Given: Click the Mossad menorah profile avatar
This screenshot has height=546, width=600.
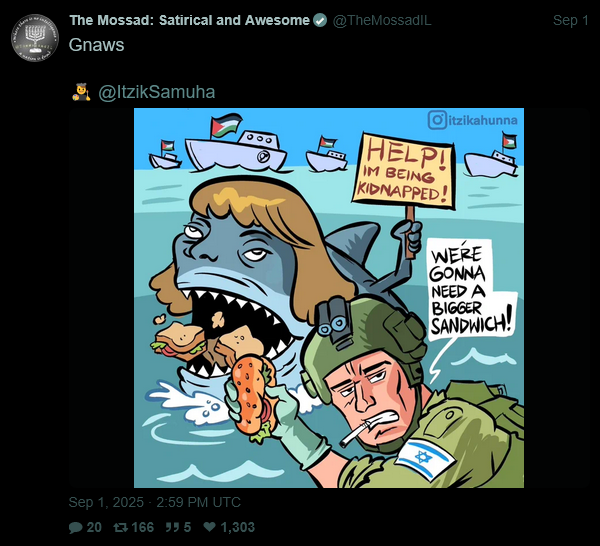Looking at the screenshot, I should (x=35, y=38).
